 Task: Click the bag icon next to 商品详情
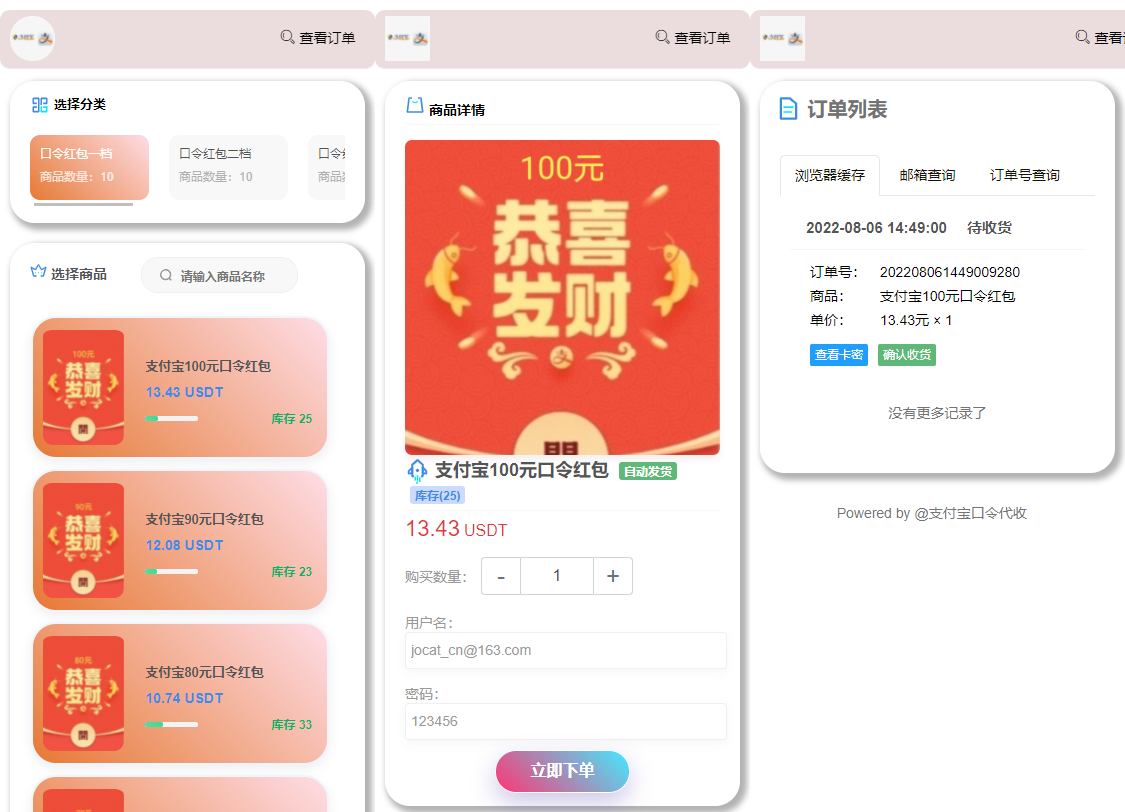click(x=415, y=105)
